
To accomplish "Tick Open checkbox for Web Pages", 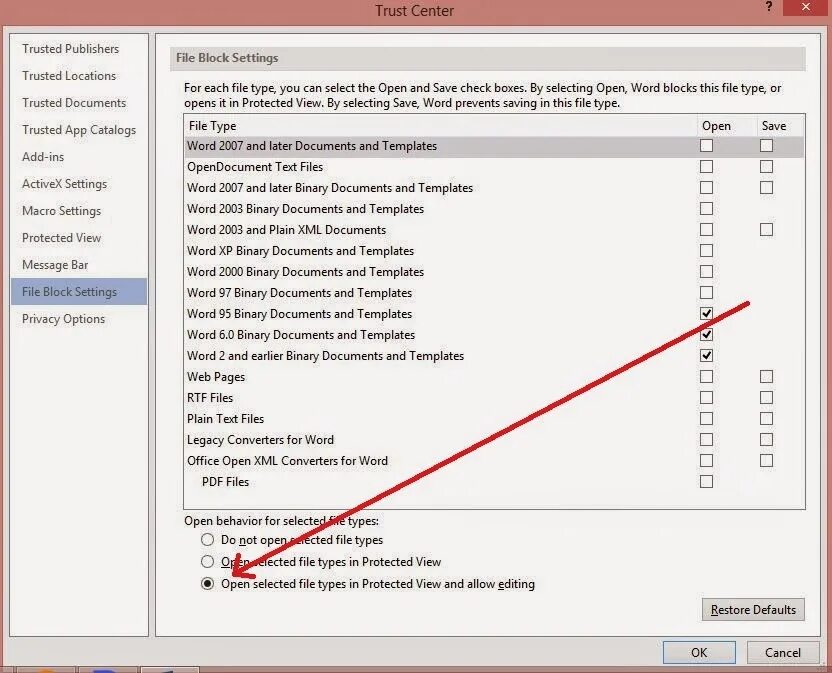I will (x=706, y=377).
